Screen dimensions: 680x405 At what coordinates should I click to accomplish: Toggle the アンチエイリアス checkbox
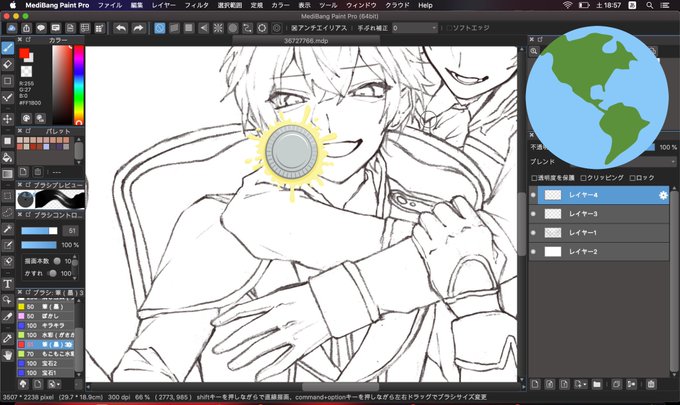point(294,28)
